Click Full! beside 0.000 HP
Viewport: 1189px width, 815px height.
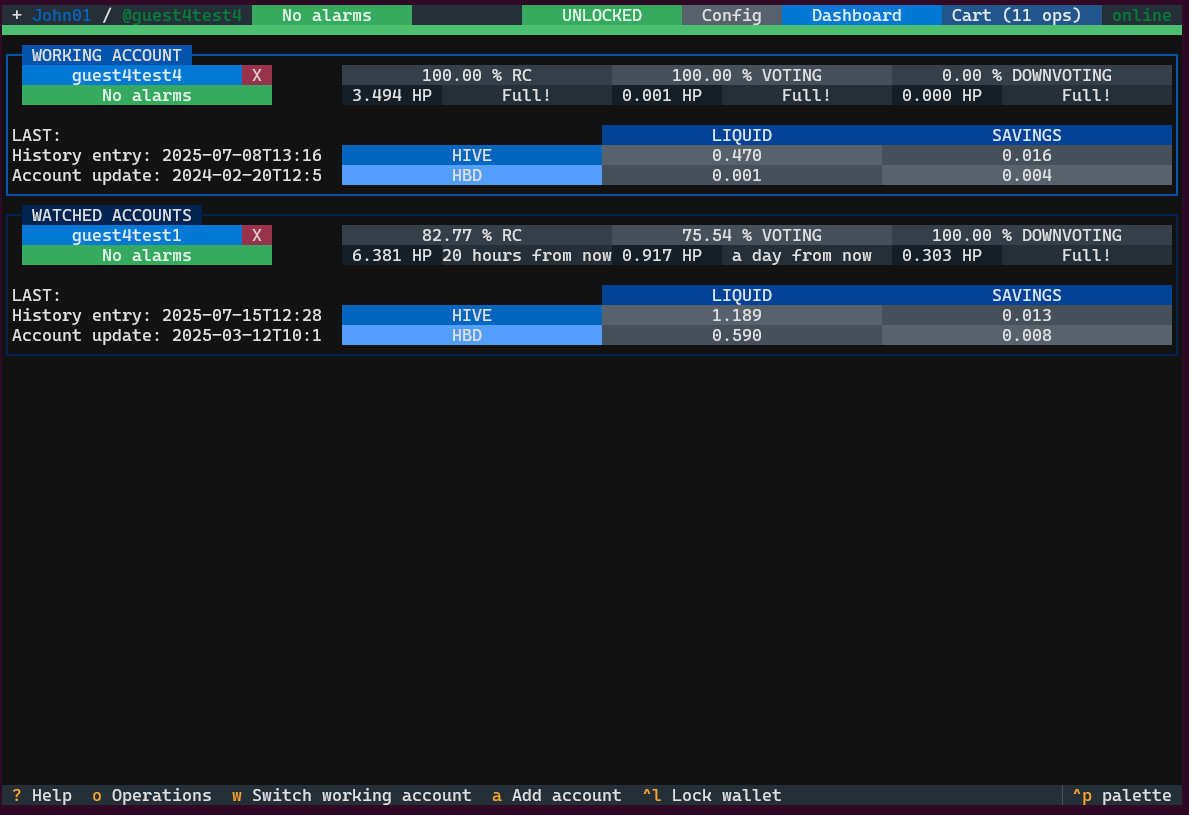[x=1087, y=96]
